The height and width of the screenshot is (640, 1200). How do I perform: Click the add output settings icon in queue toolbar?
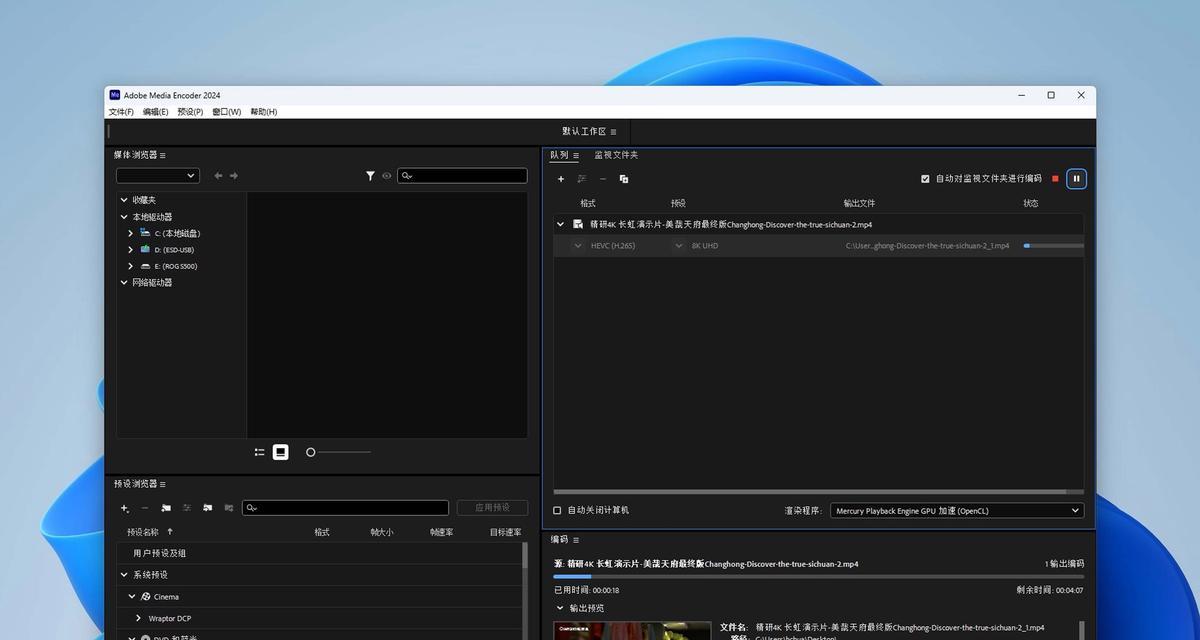(x=582, y=179)
